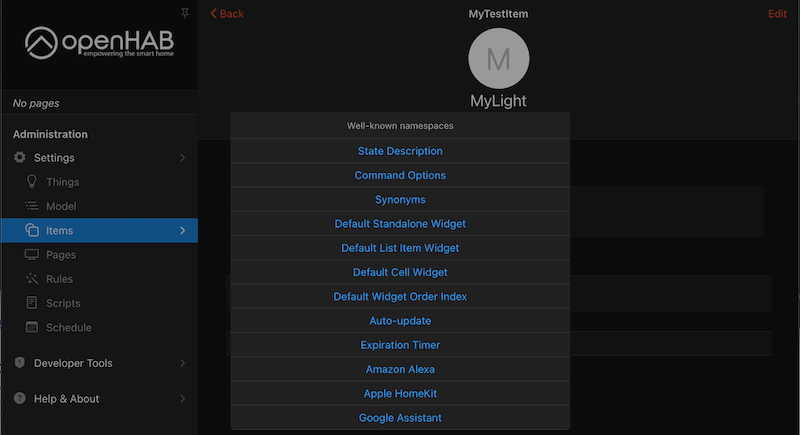
Task: Click the Schedule calendar icon
Action: coord(32,327)
